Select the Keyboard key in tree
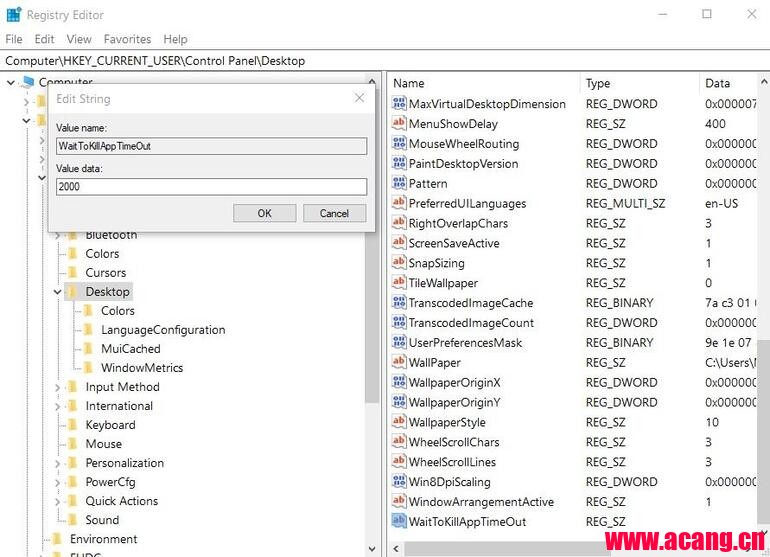Image resolution: width=770 pixels, height=557 pixels. tap(110, 425)
